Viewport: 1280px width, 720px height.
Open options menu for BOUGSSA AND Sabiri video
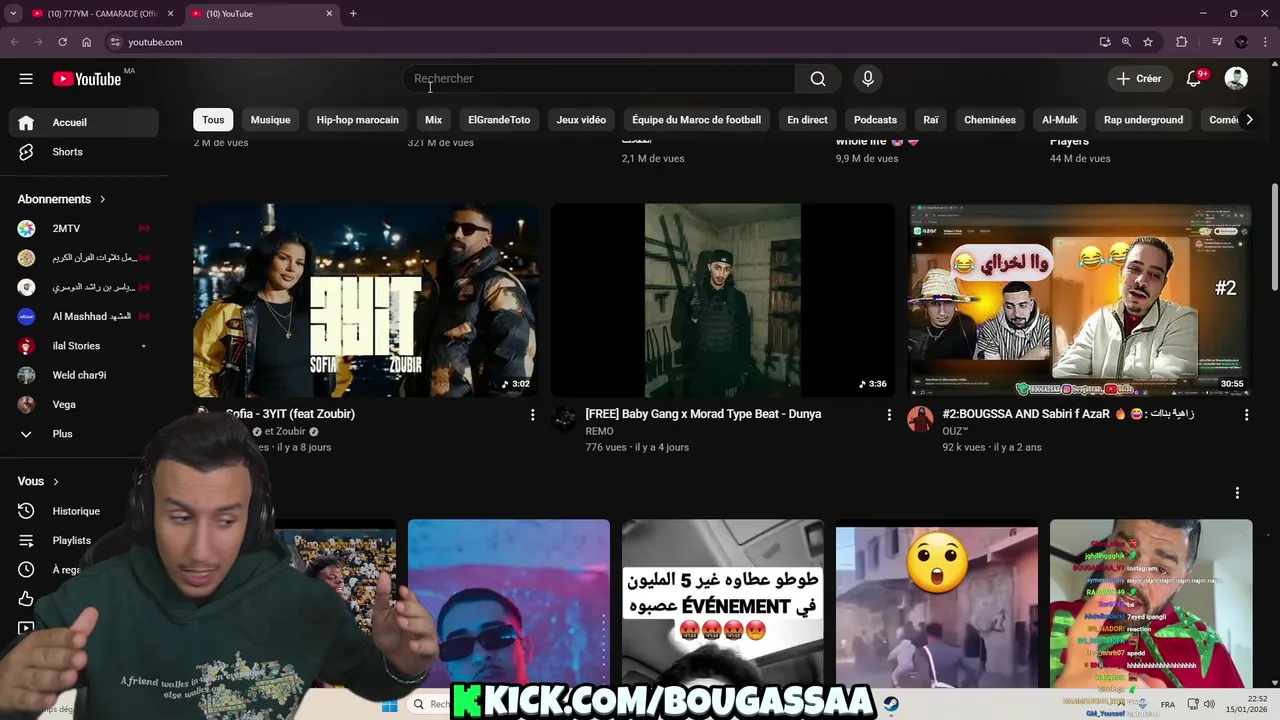1246,415
